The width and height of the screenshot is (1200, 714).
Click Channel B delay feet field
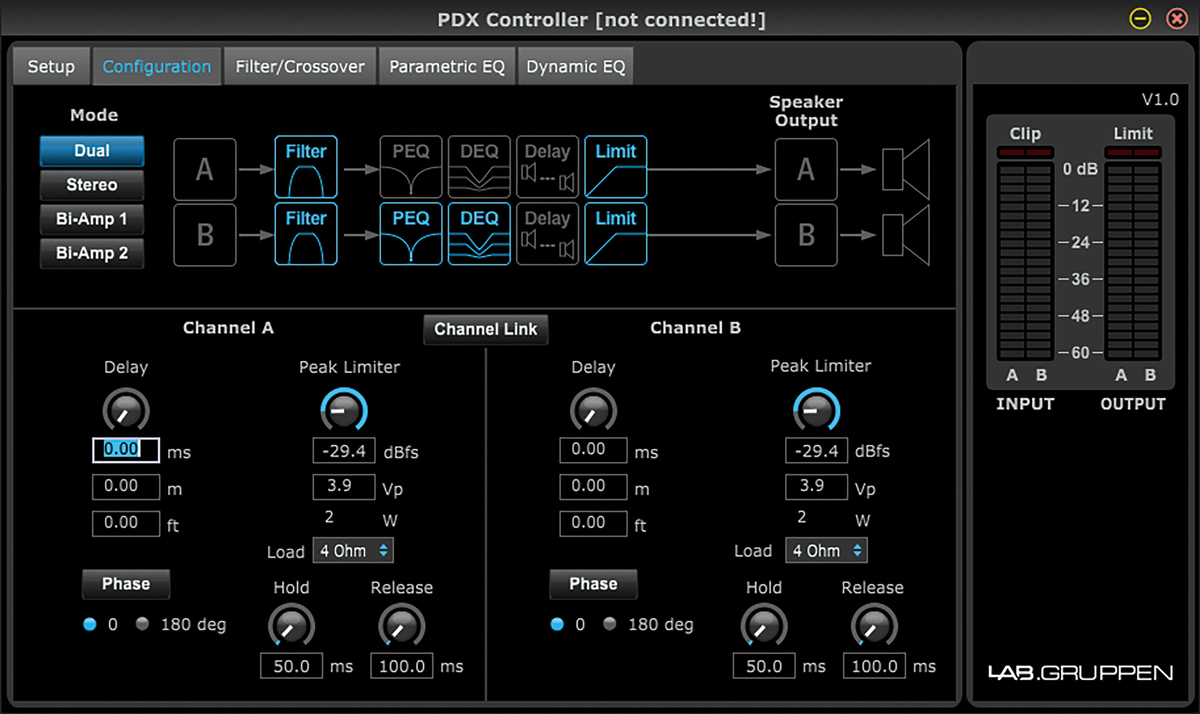[x=593, y=523]
